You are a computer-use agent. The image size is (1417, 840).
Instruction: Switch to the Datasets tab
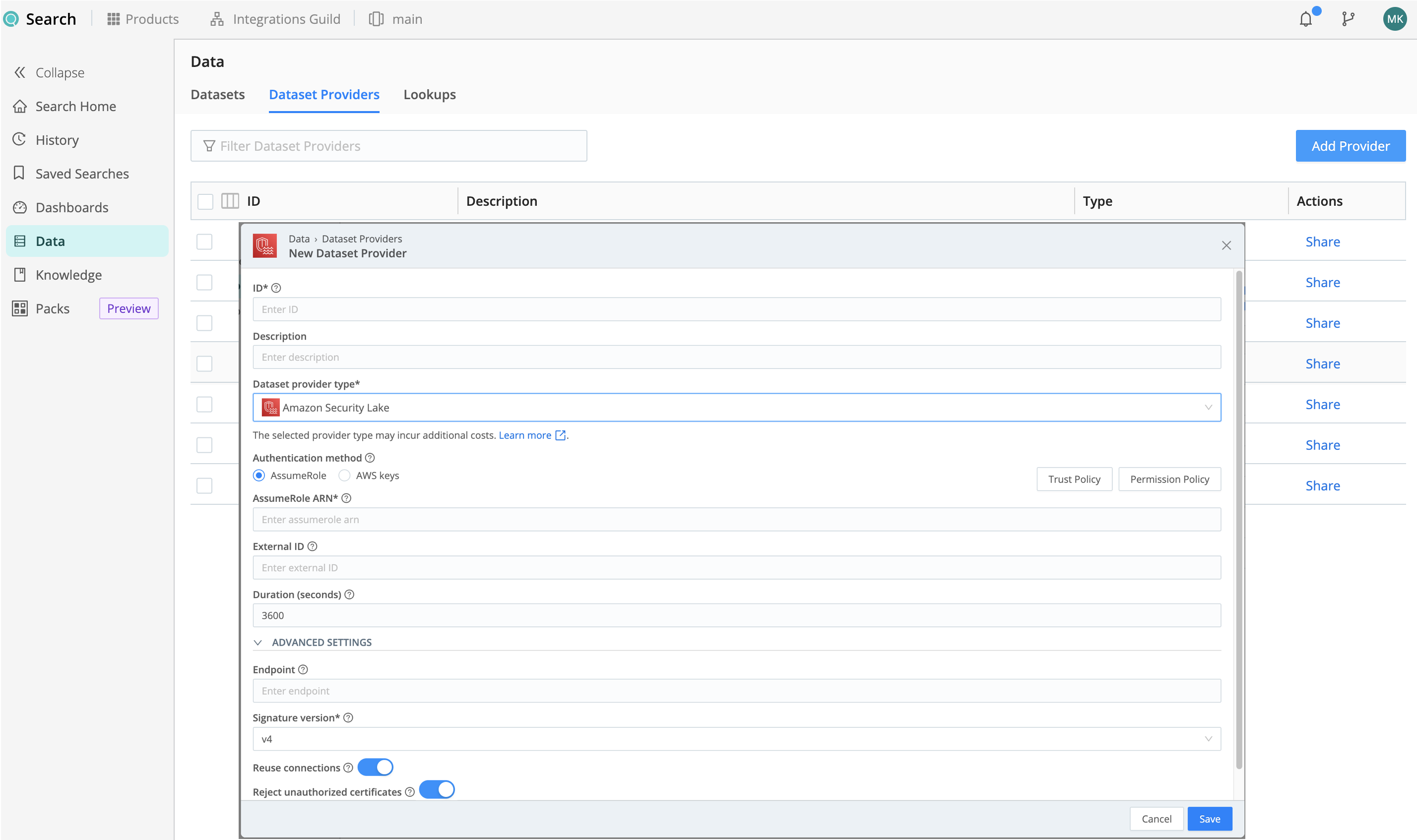(x=217, y=95)
